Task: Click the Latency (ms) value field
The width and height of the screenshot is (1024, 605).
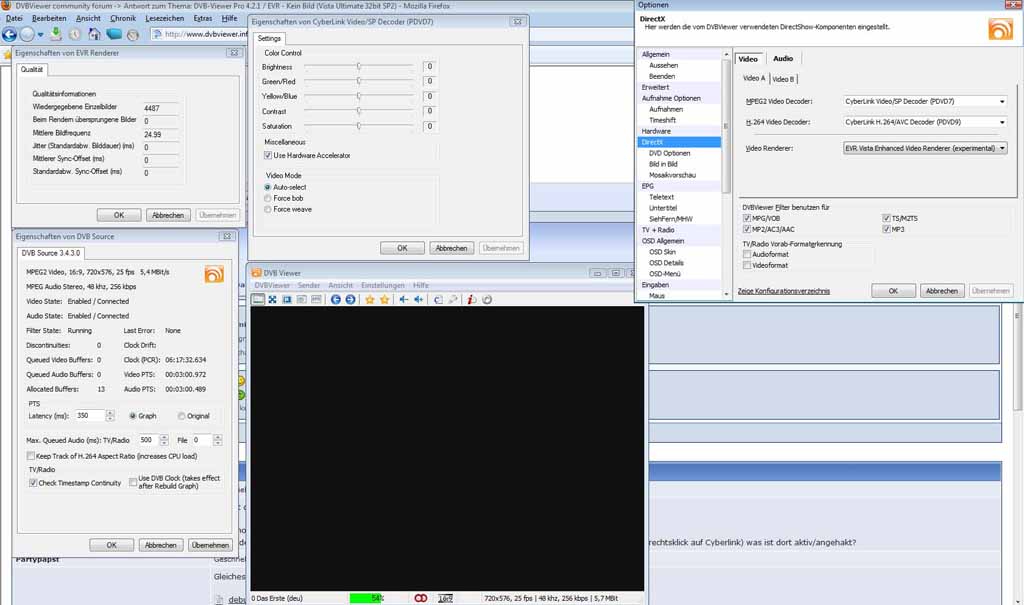Action: tap(90, 416)
